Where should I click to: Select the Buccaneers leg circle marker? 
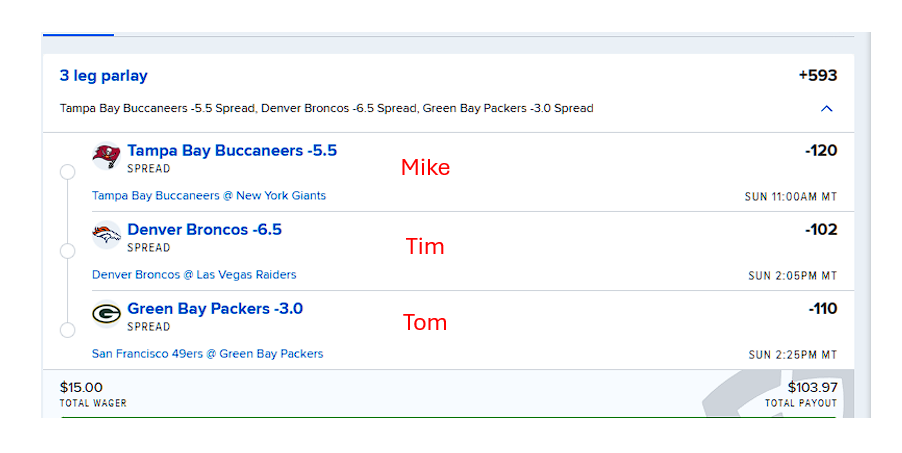click(68, 172)
